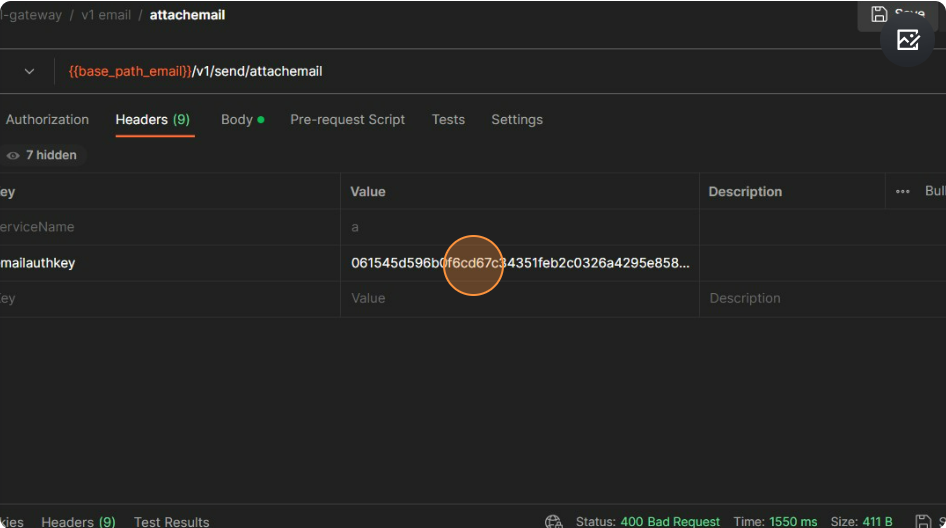Go to the Tests tab
Screen dimensions: 946x528
pyautogui.click(x=448, y=119)
